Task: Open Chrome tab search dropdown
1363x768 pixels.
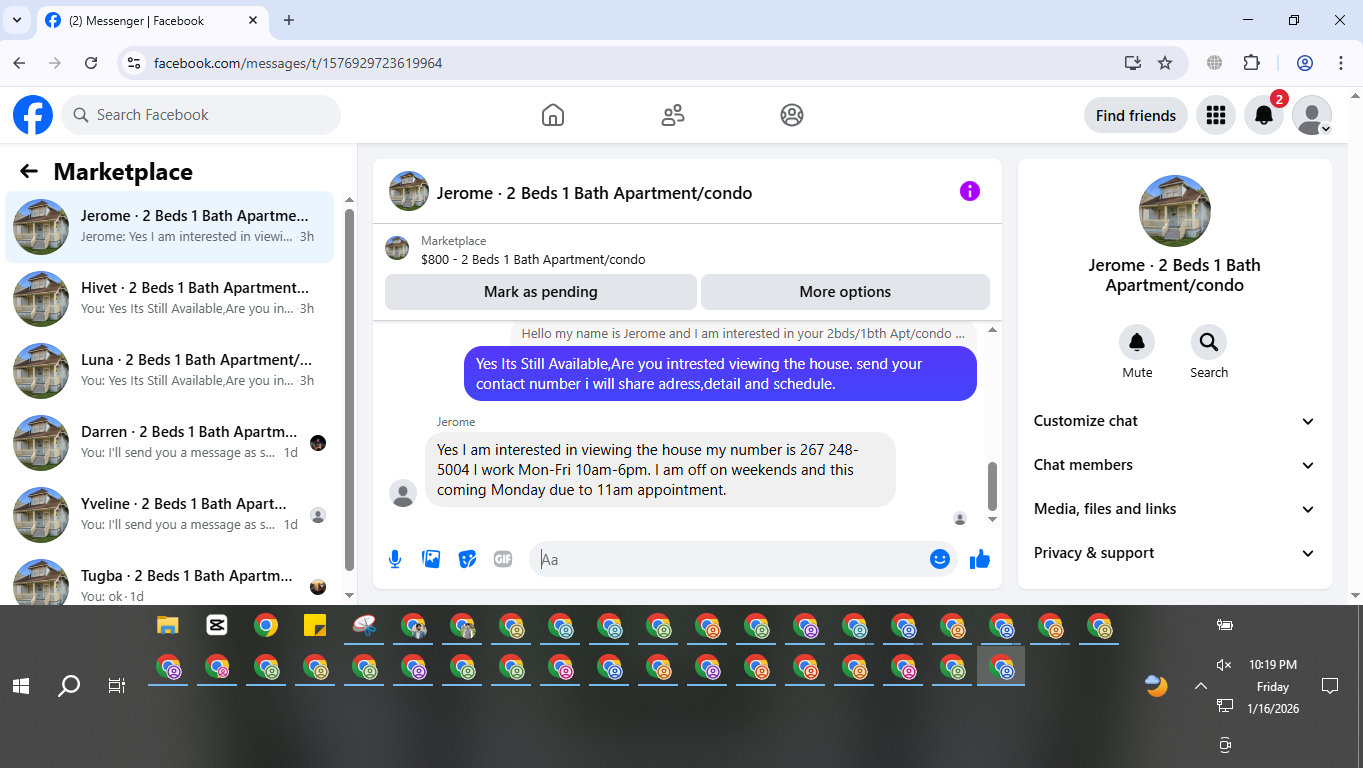Action: [x=17, y=20]
